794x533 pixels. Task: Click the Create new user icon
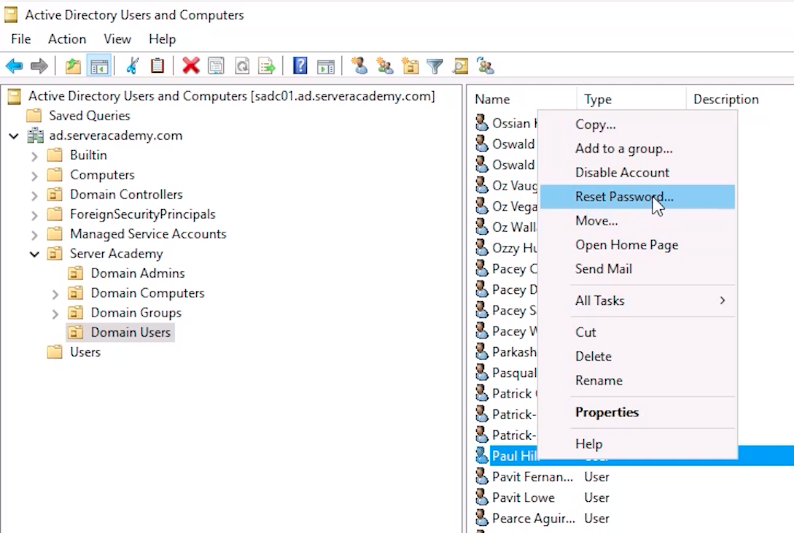359,66
